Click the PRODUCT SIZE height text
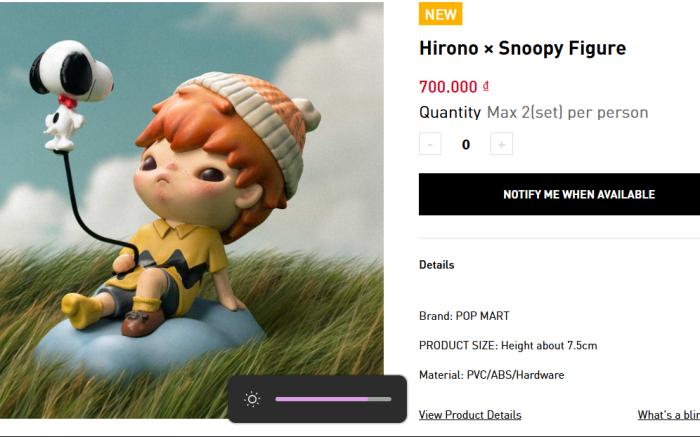Viewport: 700px width, 437px height. (x=508, y=345)
